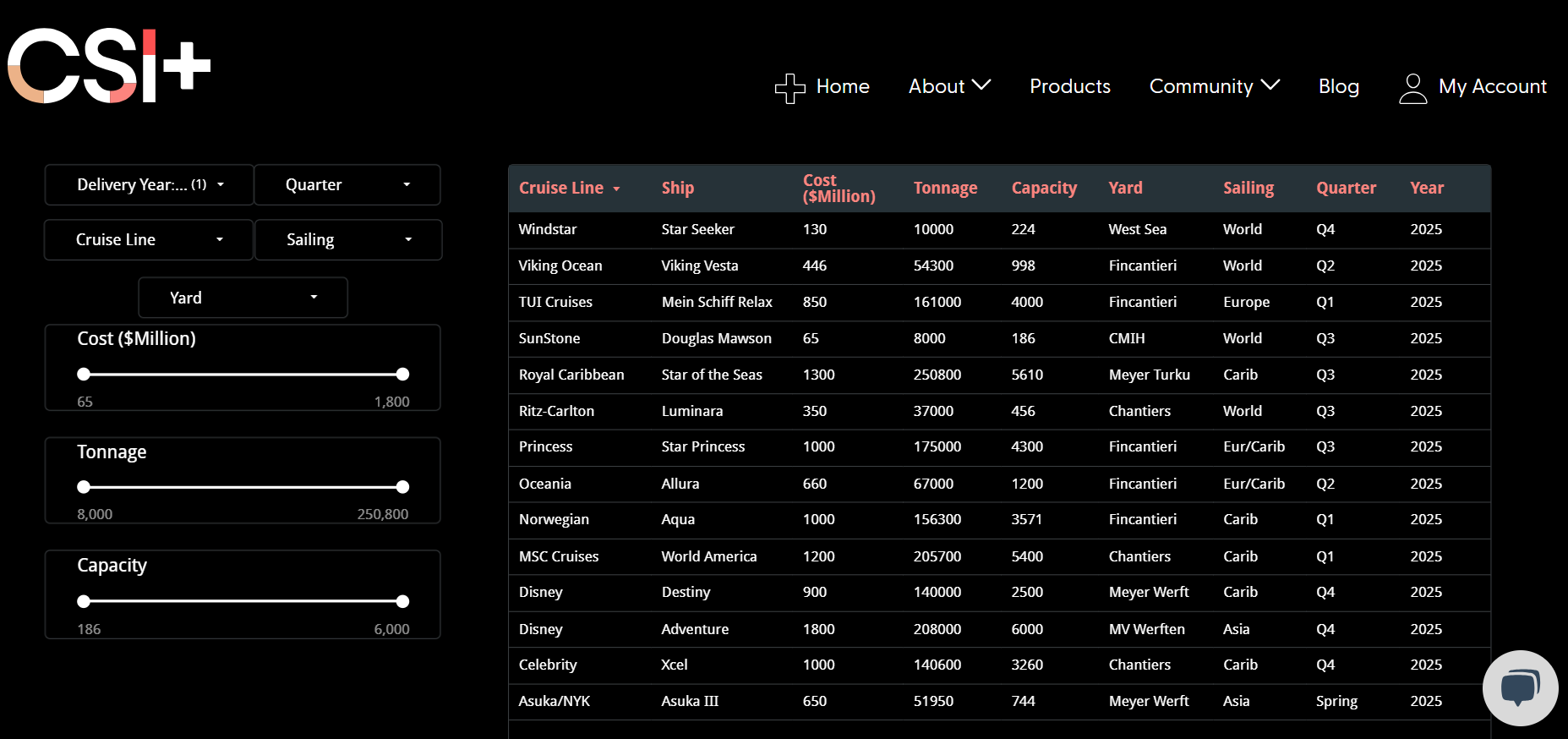
Task: Open the Cruise Line filter dropdown
Action: [149, 240]
